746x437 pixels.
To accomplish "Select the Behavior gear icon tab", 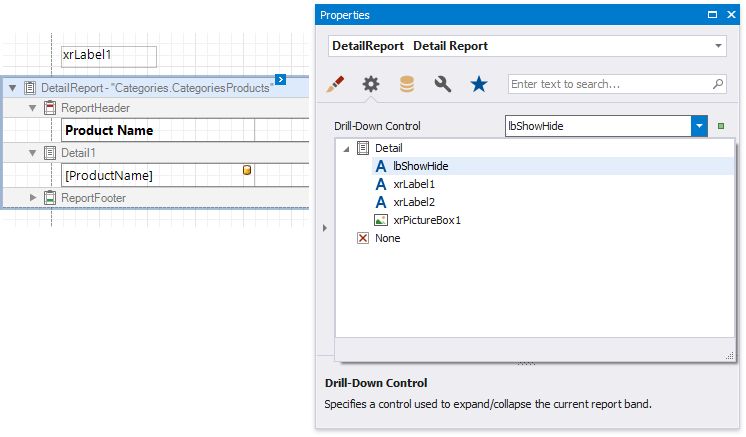I will point(371,85).
